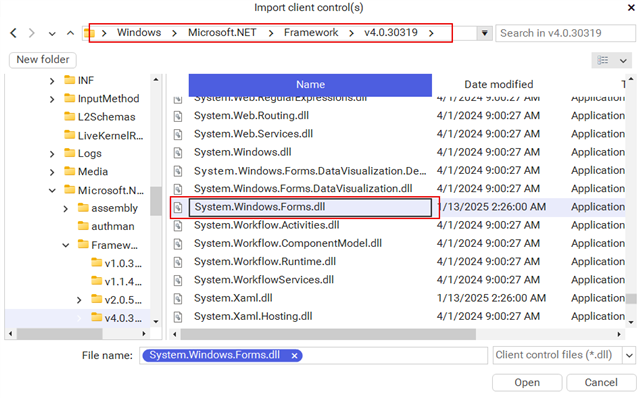Image resolution: width=640 pixels, height=398 pixels.
Task: Click the Windows breadcrumb segment
Action: click(139, 33)
